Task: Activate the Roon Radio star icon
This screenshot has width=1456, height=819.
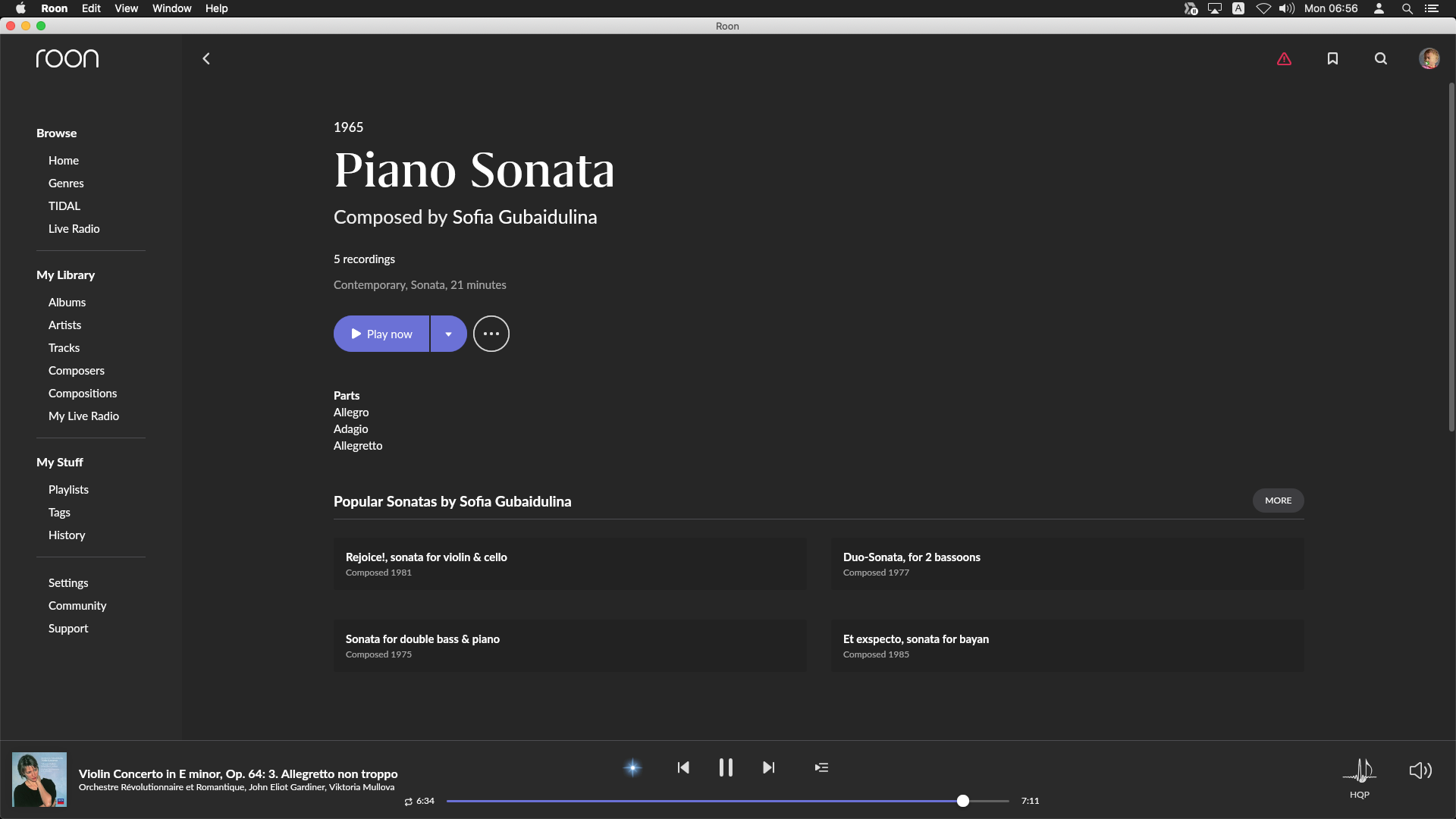Action: click(x=632, y=767)
